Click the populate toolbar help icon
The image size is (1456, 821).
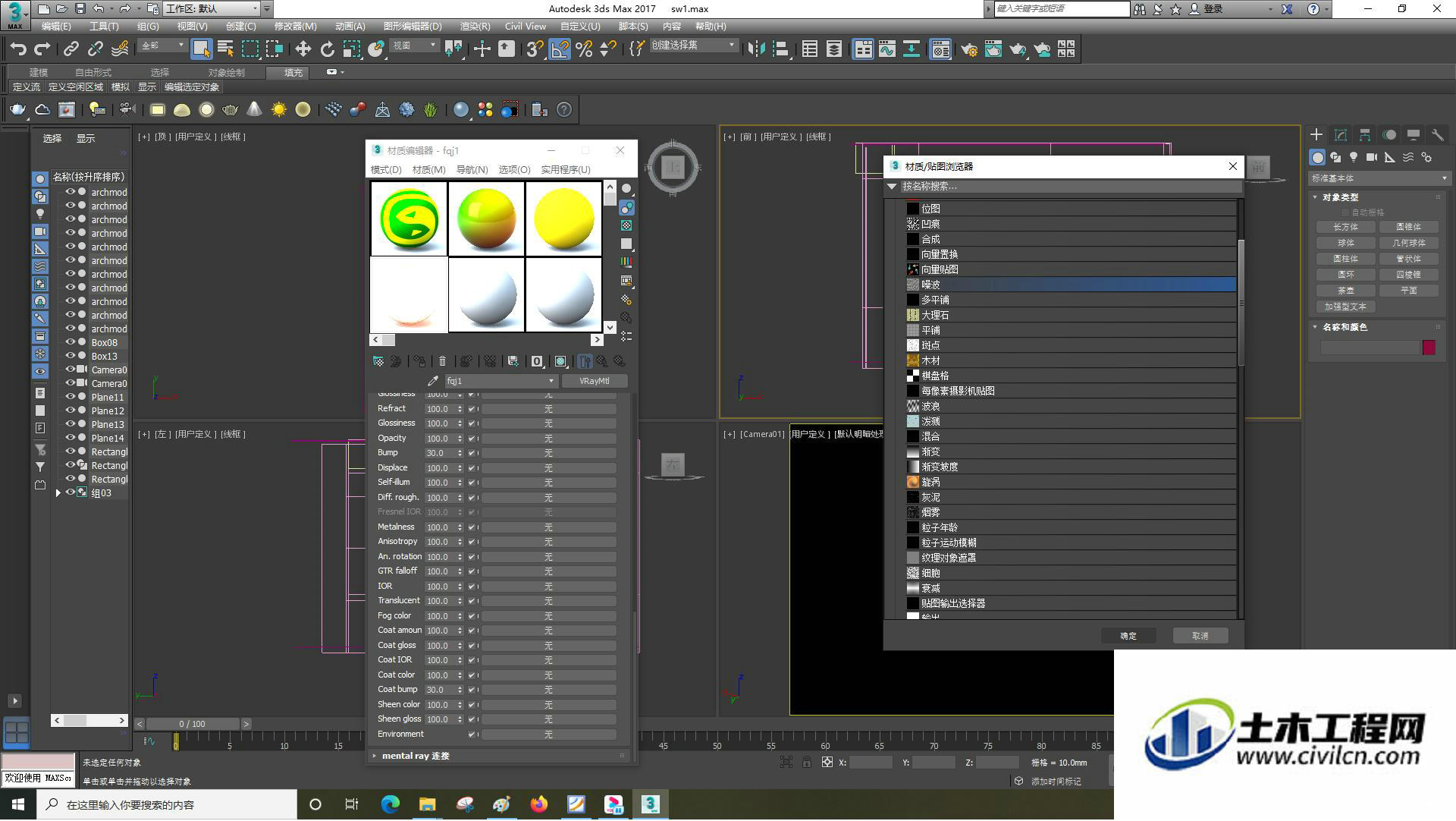coord(564,110)
